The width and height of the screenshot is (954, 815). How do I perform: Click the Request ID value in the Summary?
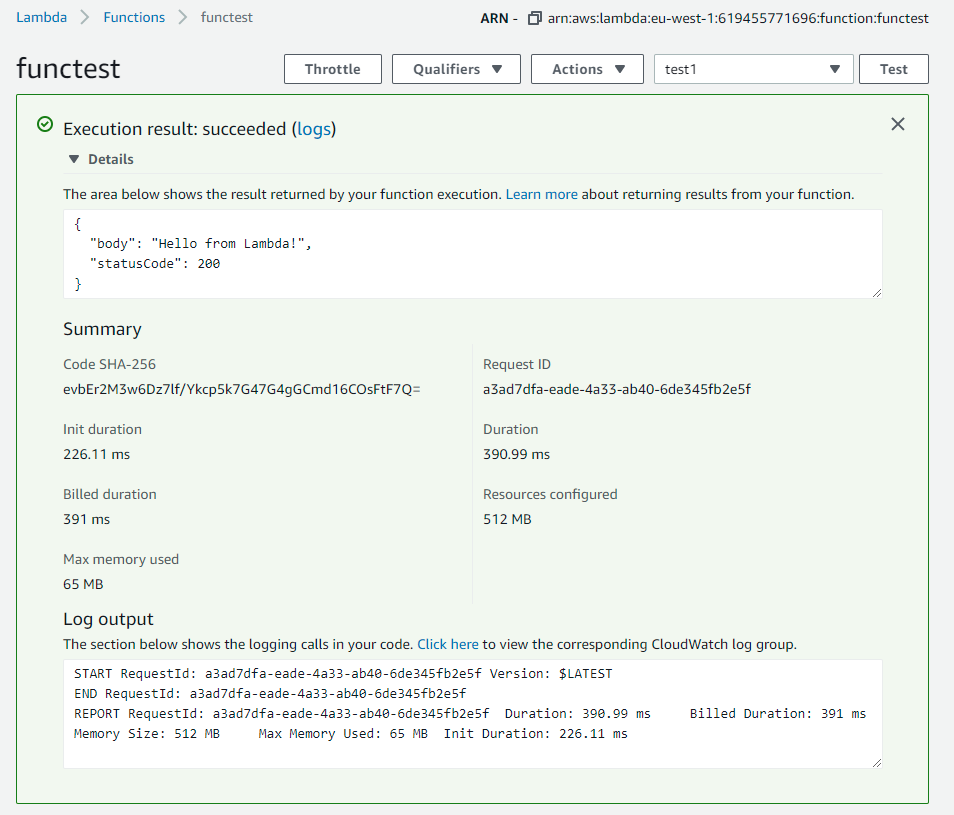pos(617,389)
